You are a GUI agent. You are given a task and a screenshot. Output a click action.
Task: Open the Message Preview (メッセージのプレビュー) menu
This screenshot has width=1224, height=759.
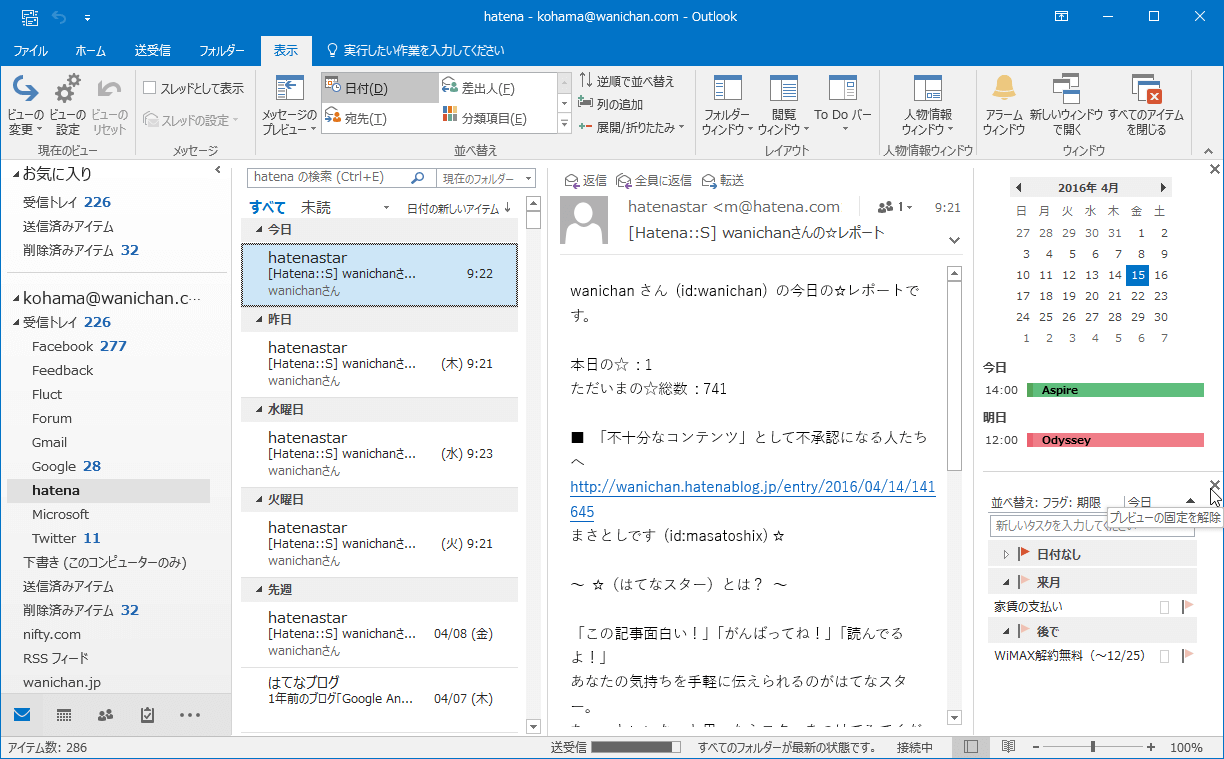pyautogui.click(x=289, y=106)
